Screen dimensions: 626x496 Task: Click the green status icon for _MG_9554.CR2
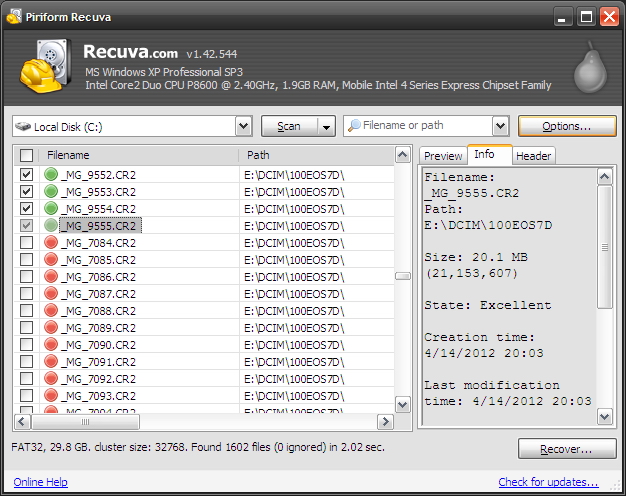[x=51, y=209]
